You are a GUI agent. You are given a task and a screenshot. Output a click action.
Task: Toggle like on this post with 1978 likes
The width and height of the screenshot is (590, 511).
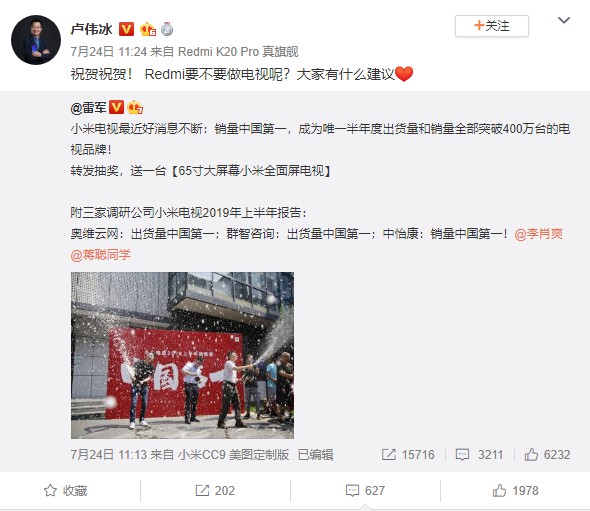coord(515,491)
